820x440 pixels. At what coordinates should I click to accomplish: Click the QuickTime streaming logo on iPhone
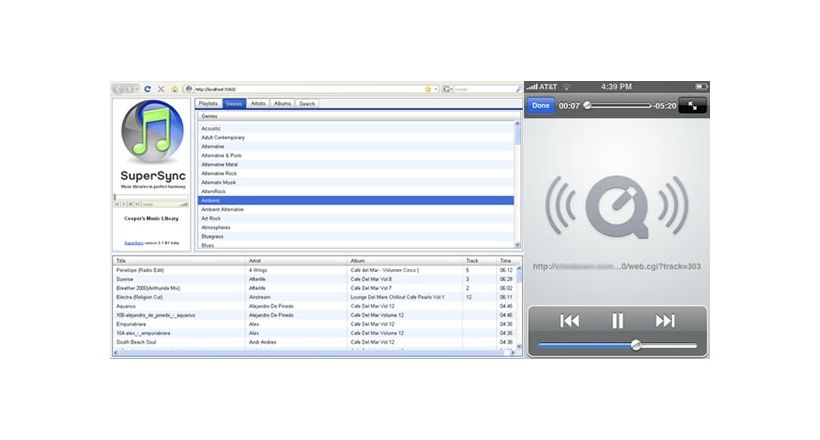point(617,207)
